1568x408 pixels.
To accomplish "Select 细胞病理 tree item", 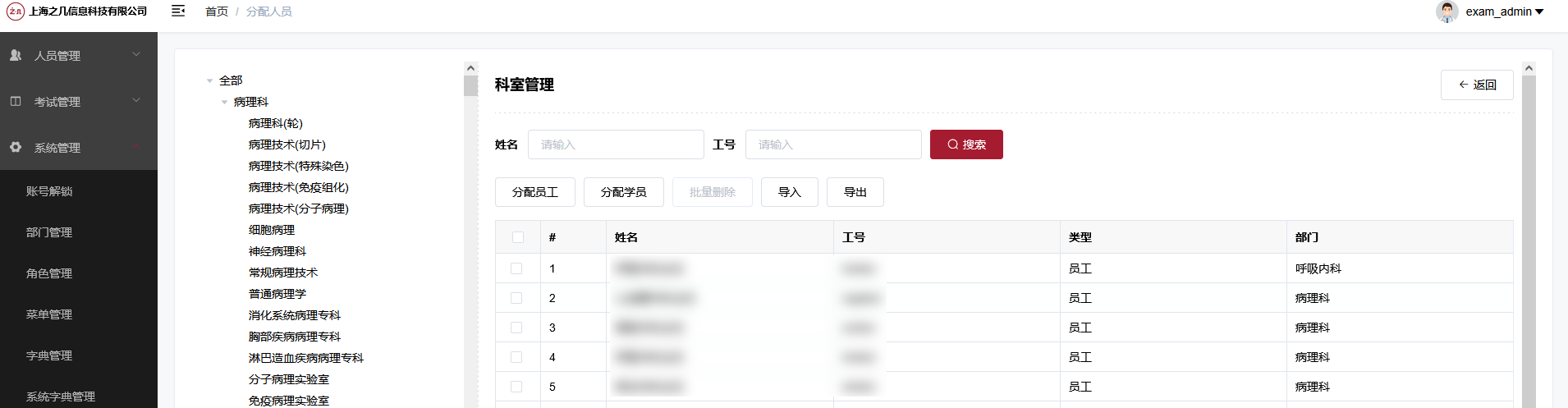I will 272,230.
